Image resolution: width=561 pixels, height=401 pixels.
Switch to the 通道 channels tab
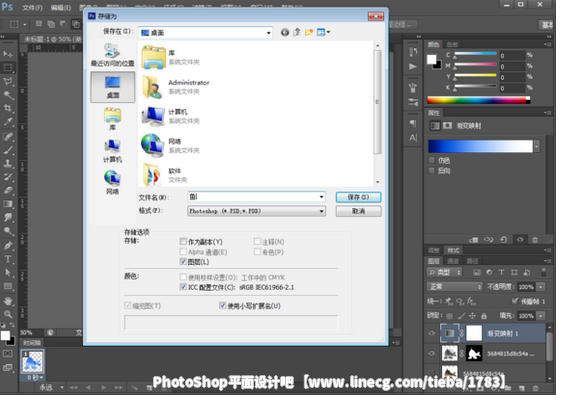tap(453, 261)
